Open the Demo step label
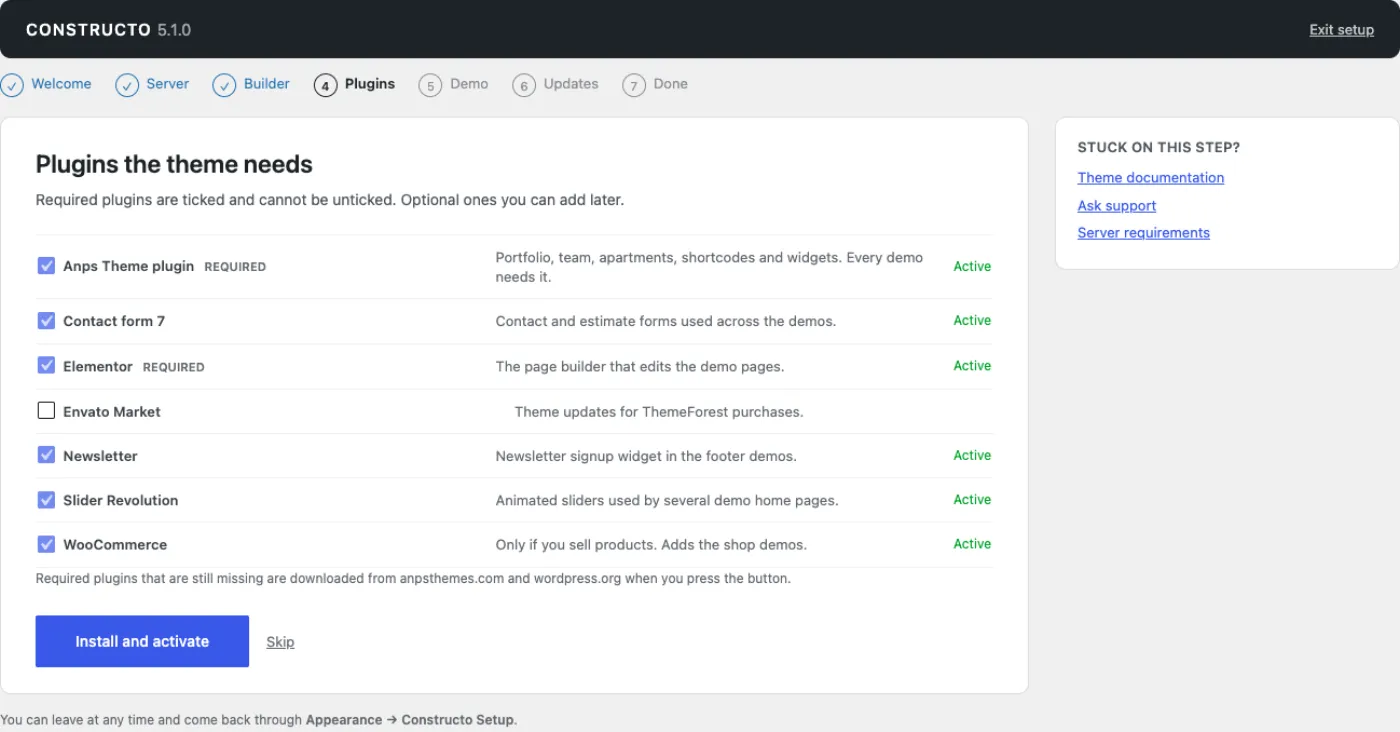 tap(469, 84)
